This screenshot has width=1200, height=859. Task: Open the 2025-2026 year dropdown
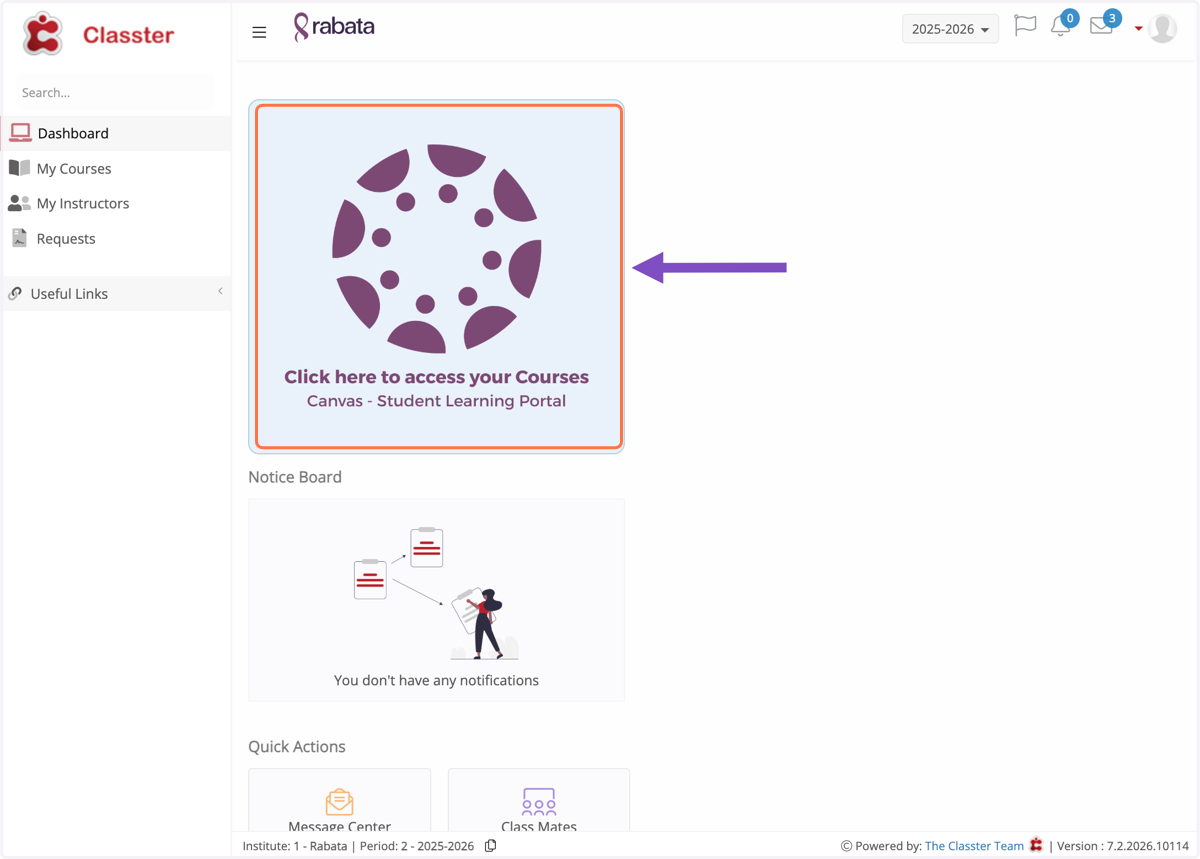pos(950,29)
